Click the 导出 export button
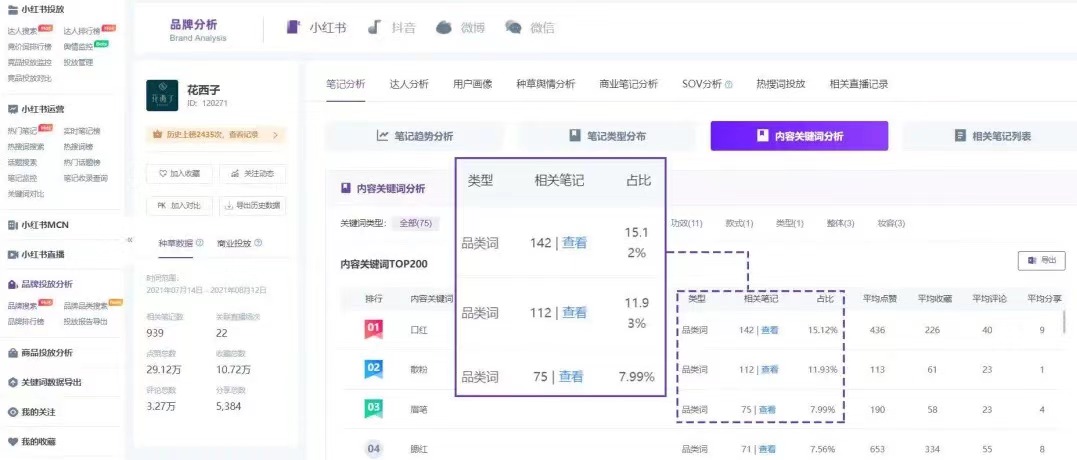 (1041, 260)
